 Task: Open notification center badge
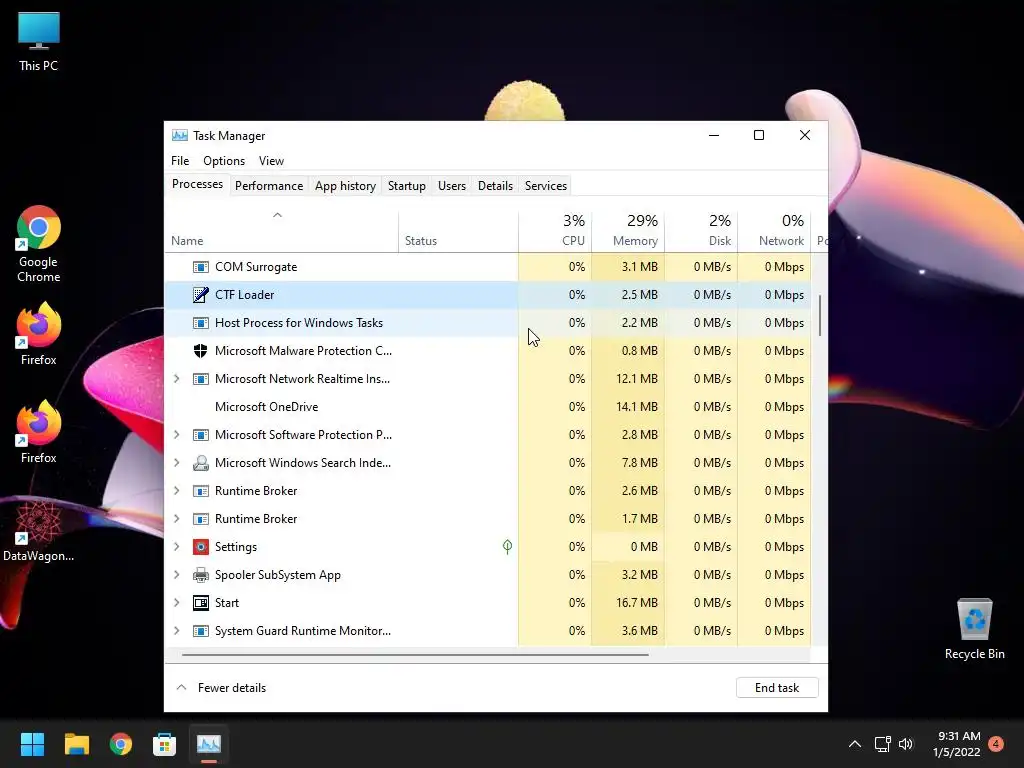tap(996, 744)
